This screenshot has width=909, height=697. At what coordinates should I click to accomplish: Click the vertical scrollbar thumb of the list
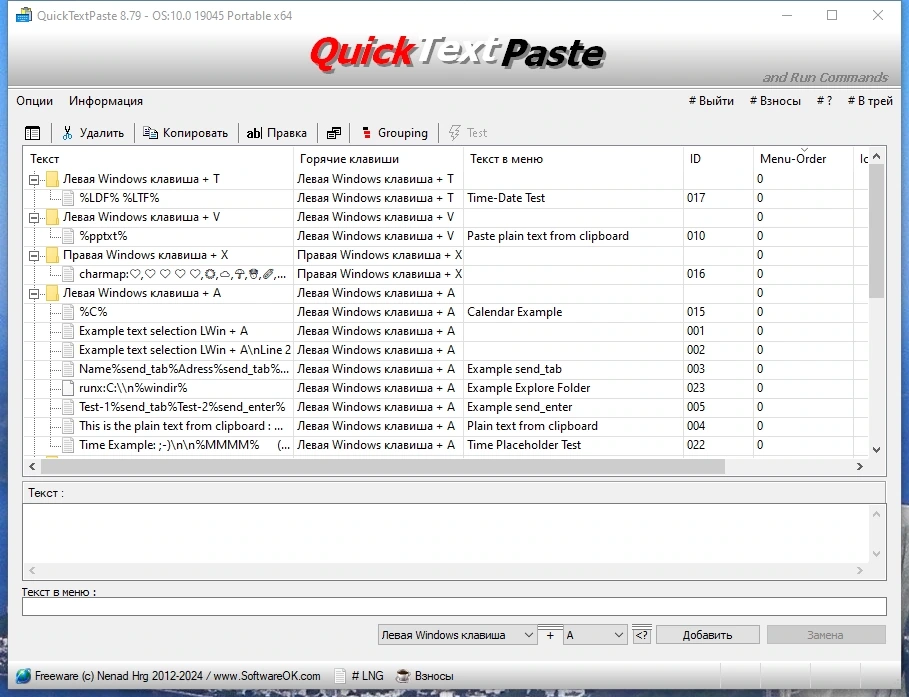877,231
